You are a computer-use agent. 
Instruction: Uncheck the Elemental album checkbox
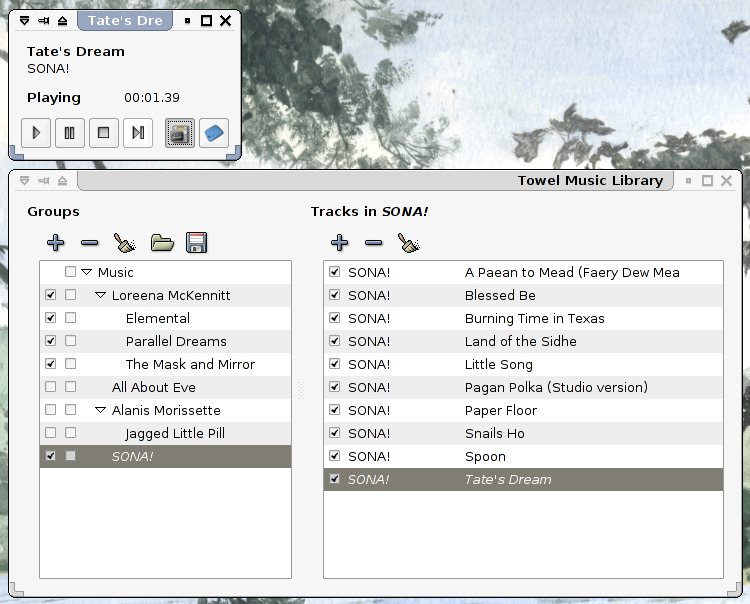(51, 318)
